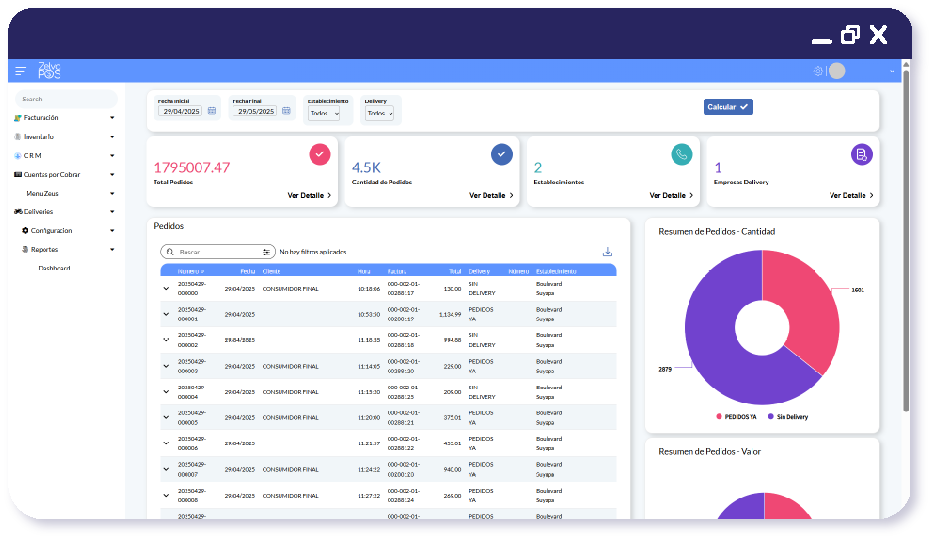Open the Establecimiento Todos dropdown
The height and width of the screenshot is (542, 935).
pos(324,113)
